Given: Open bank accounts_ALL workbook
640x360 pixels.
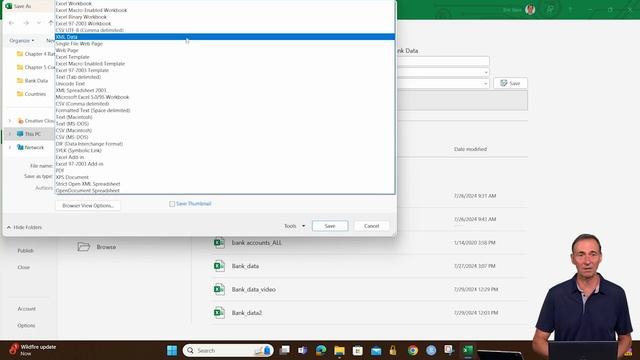Looking at the screenshot, I should point(256,242).
